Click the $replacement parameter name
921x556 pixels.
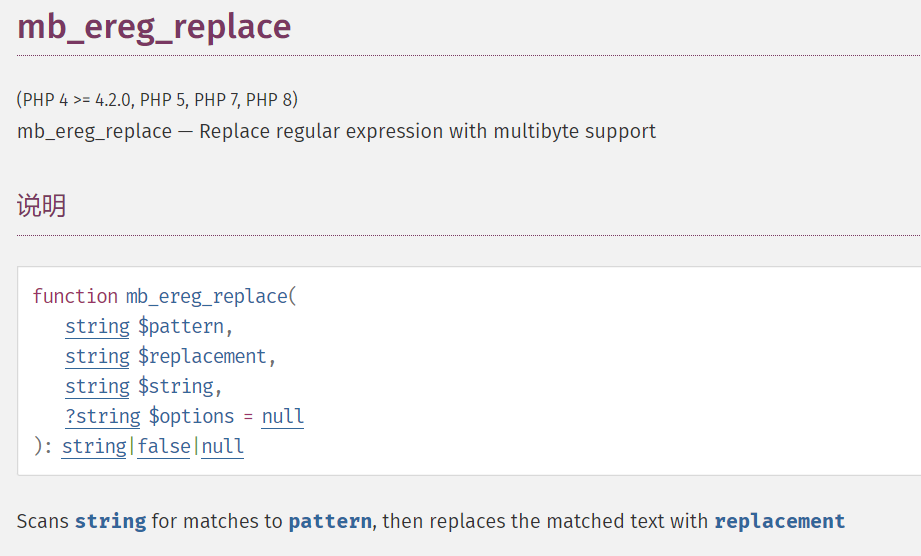pyautogui.click(x=203, y=356)
